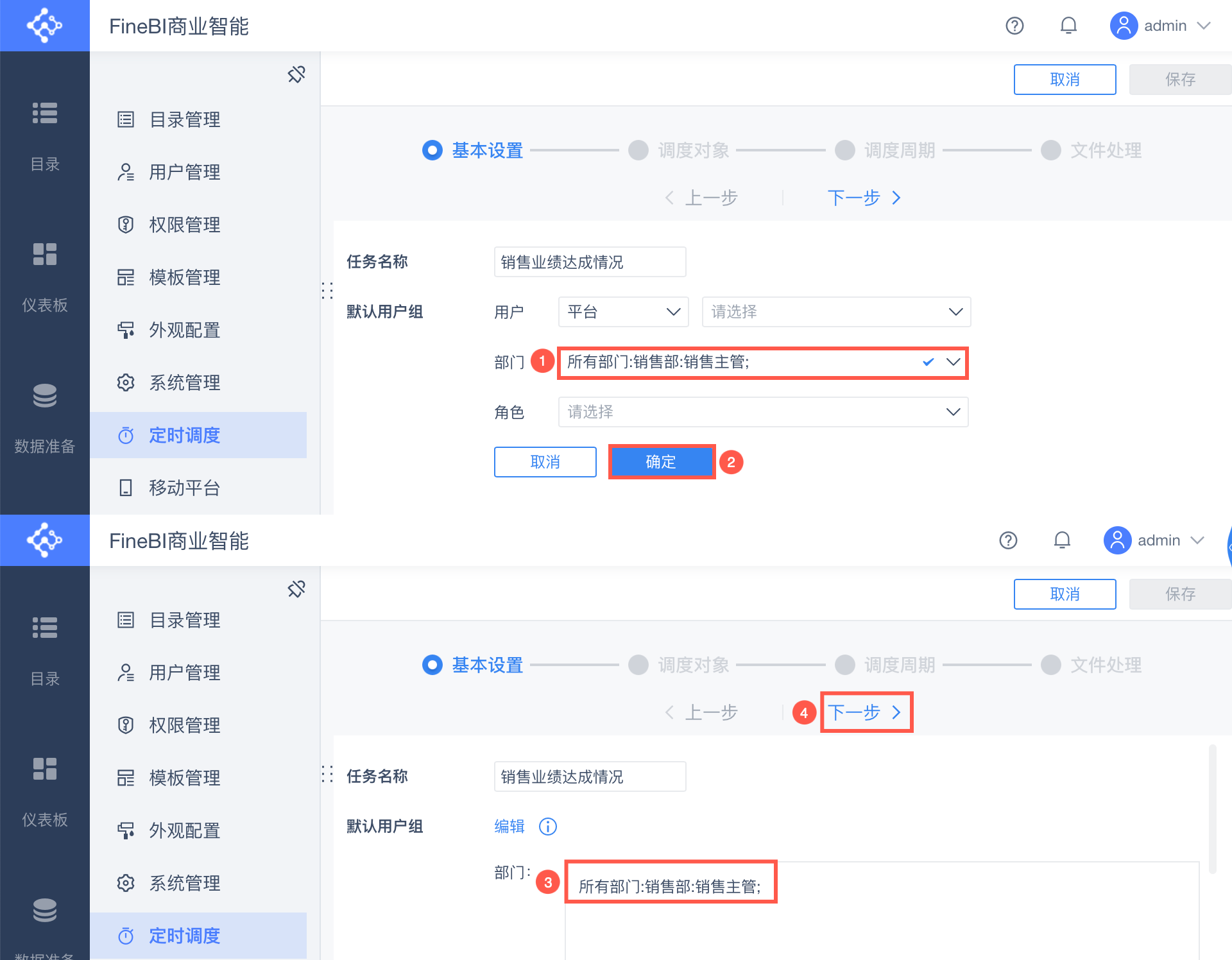Screen dimensions: 1232x960
Task: Click the 编辑 link for default user group
Action: click(509, 827)
